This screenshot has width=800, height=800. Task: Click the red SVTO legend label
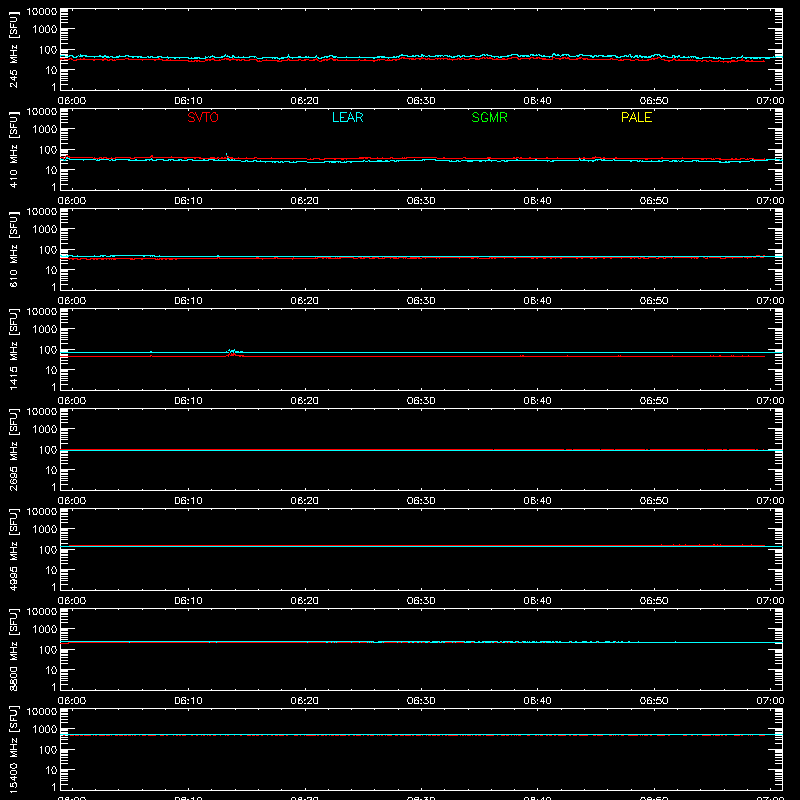[x=203, y=117]
